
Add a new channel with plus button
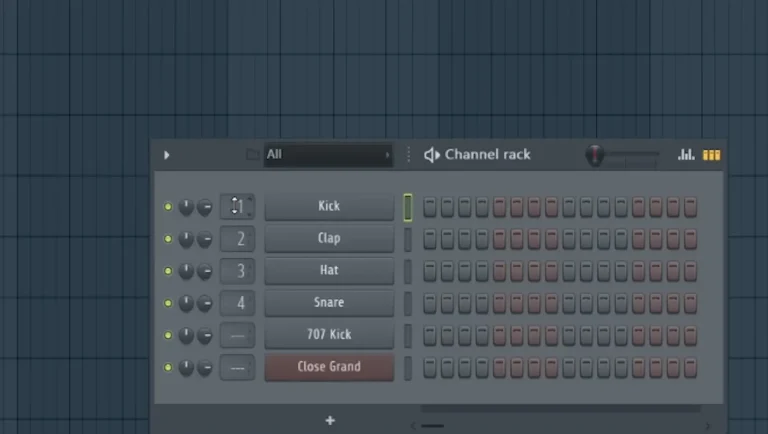tap(330, 420)
